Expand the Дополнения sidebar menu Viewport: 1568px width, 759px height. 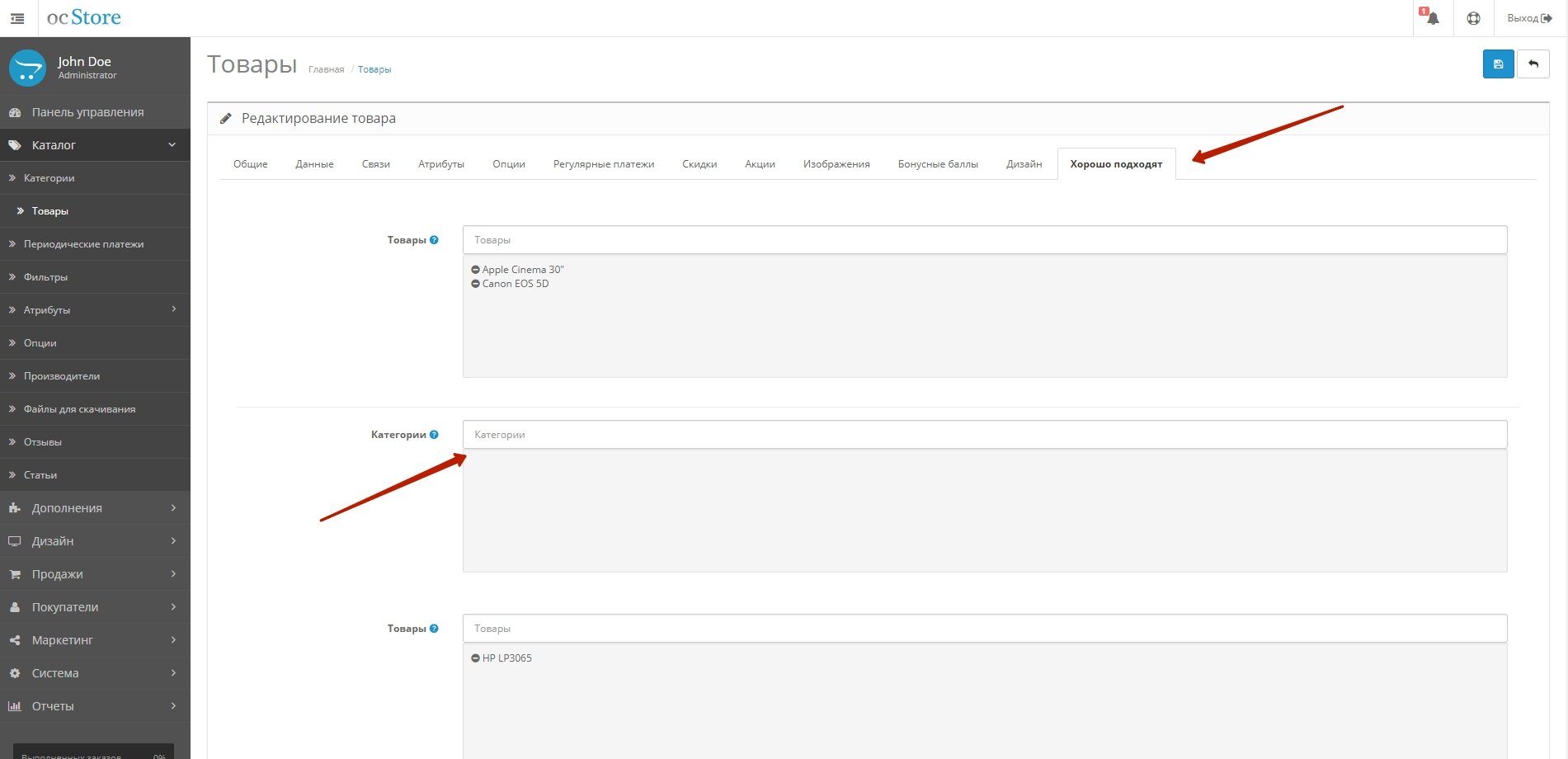click(x=95, y=508)
